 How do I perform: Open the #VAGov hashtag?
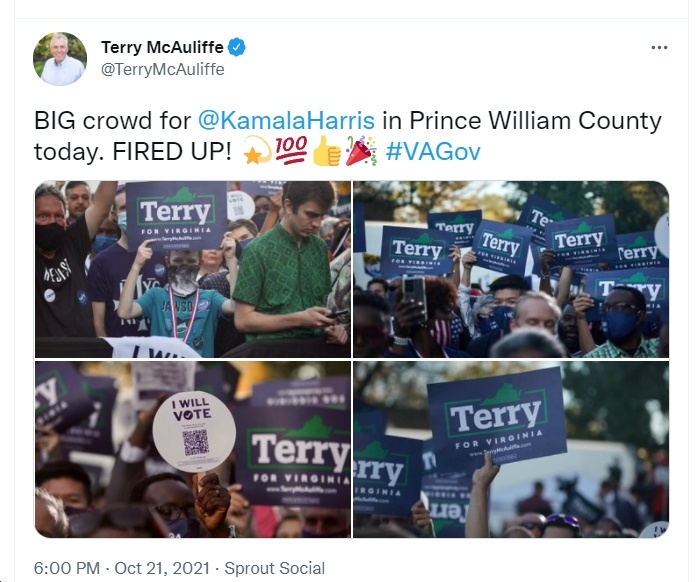click(433, 151)
